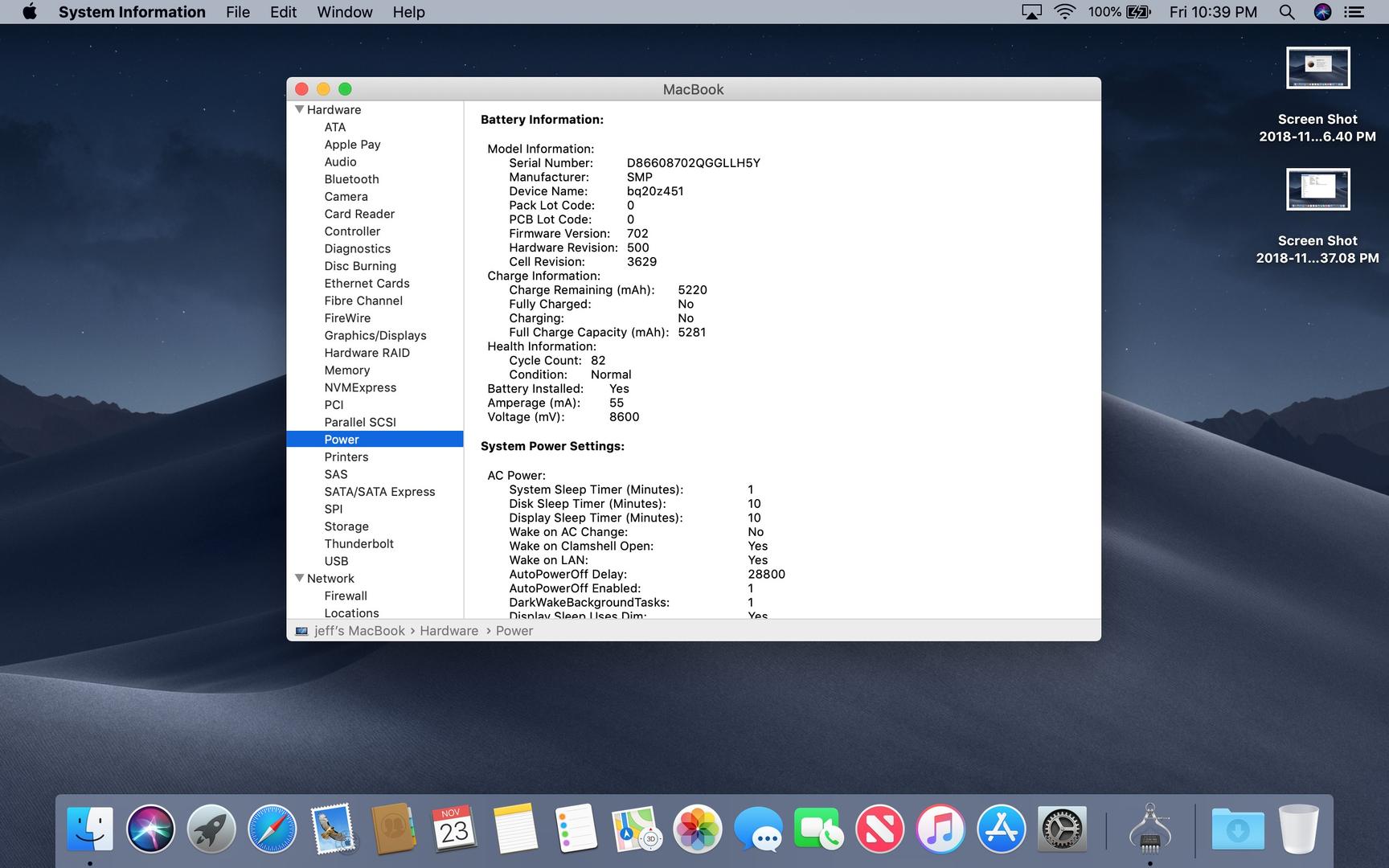
Task: Open the System Information app menu
Action: [x=132, y=12]
